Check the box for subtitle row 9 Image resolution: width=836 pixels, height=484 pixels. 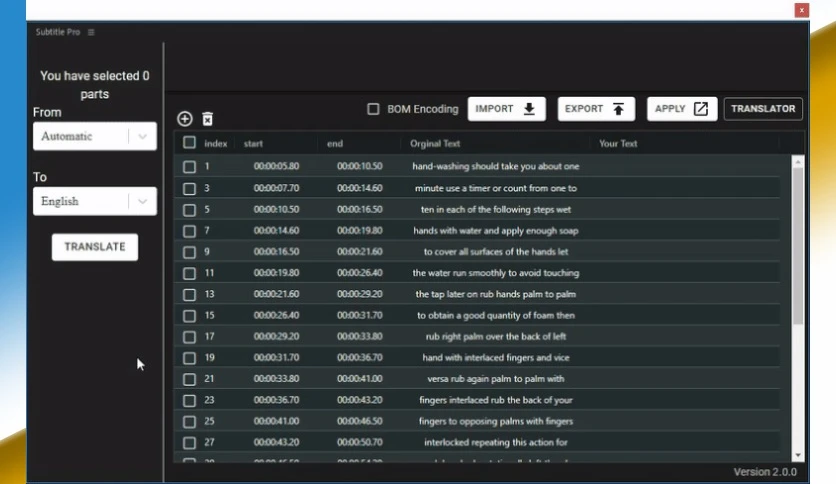[x=189, y=252]
